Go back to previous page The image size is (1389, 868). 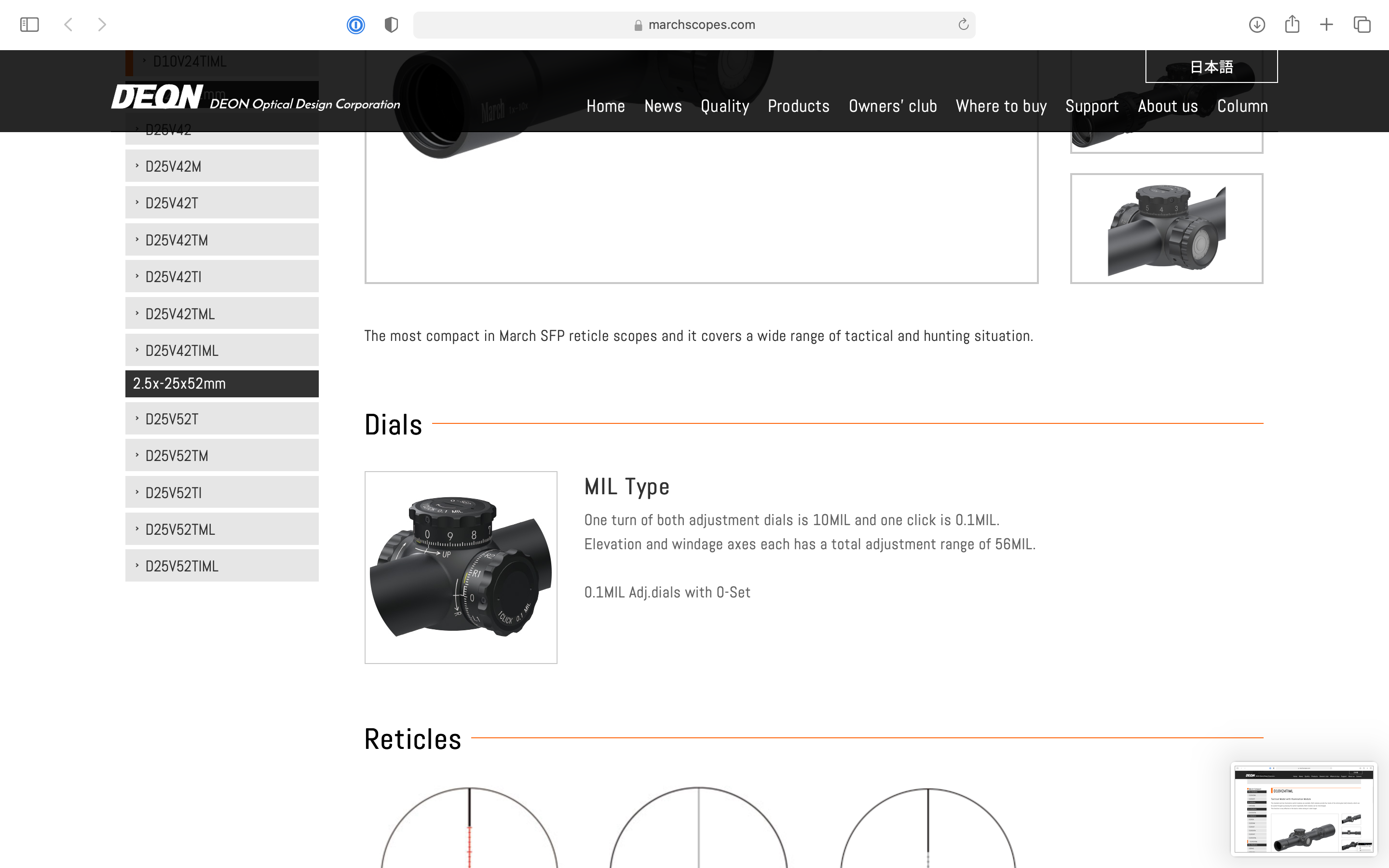pyautogui.click(x=68, y=25)
